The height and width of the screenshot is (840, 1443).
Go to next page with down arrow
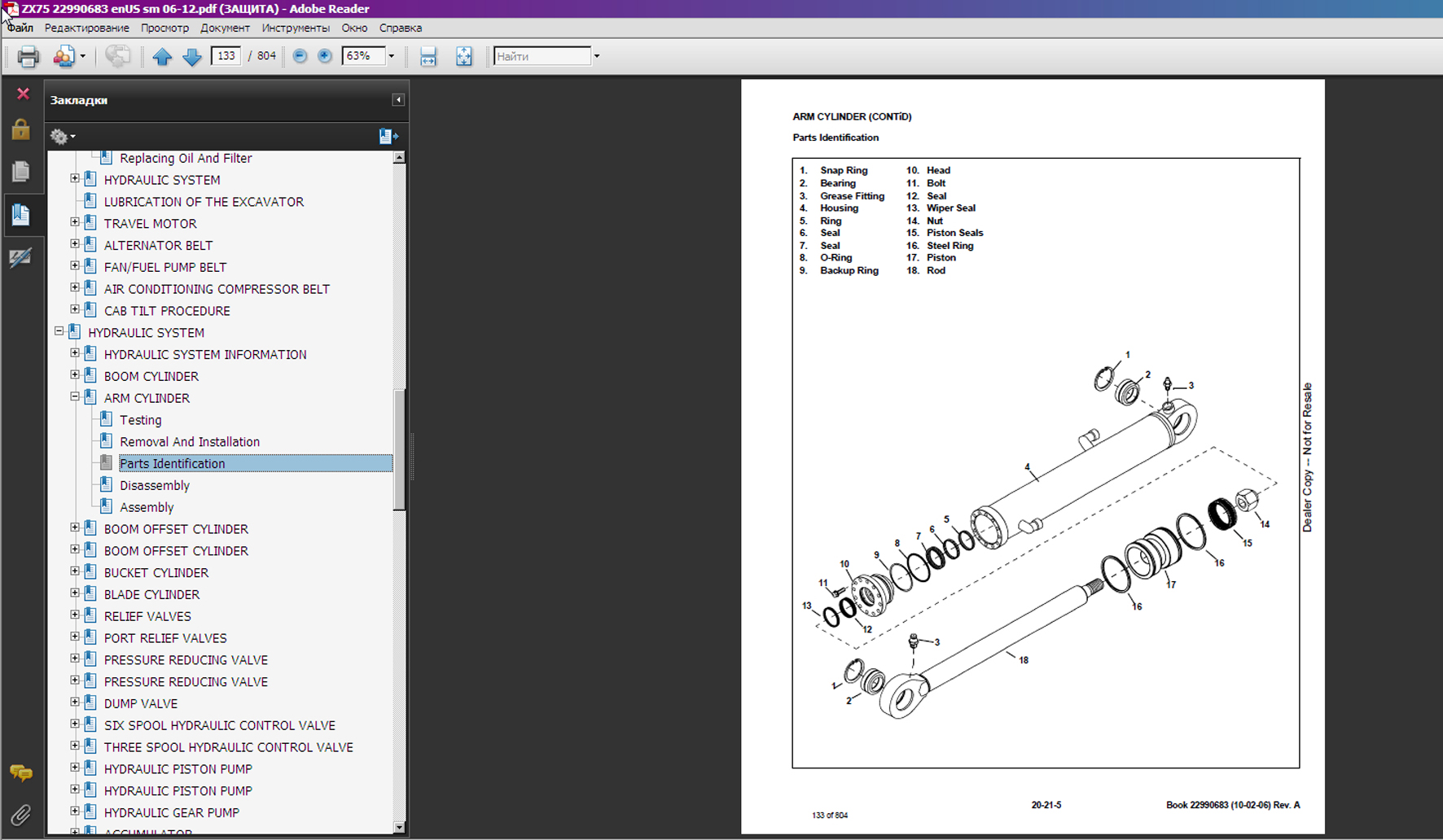pyautogui.click(x=192, y=56)
